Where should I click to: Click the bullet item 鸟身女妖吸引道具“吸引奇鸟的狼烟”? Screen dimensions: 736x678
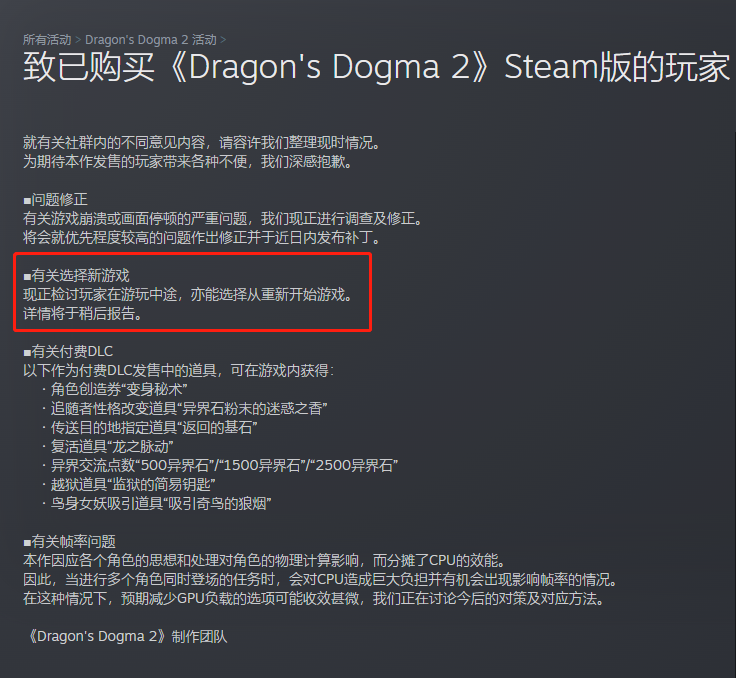pos(157,504)
